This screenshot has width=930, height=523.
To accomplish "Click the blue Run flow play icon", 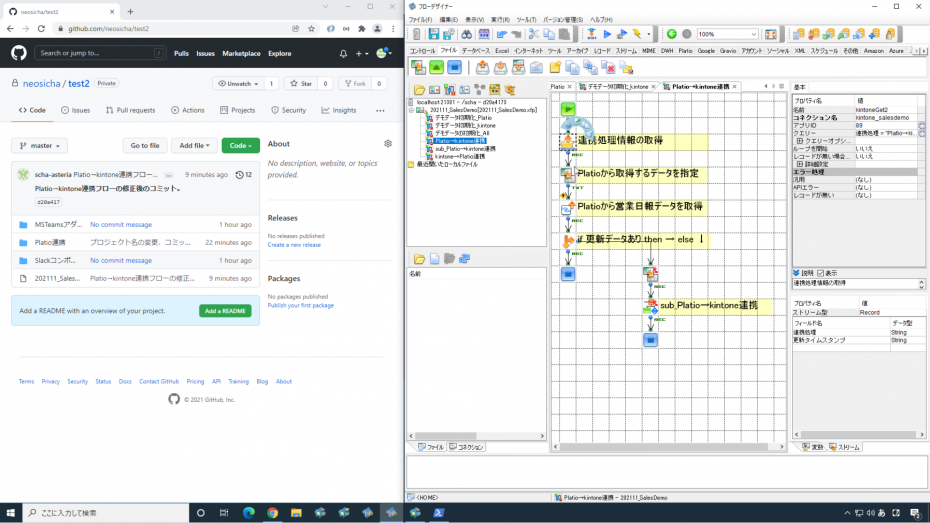I will click(607, 34).
